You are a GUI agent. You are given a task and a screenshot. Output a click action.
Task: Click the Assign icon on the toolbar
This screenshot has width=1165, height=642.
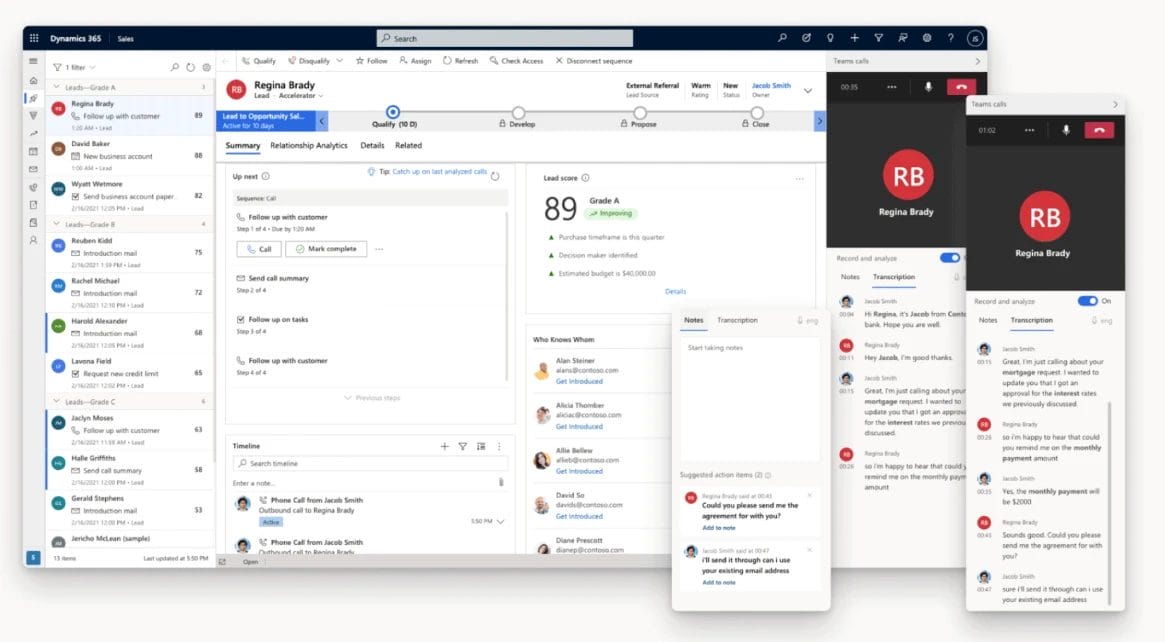pos(404,61)
